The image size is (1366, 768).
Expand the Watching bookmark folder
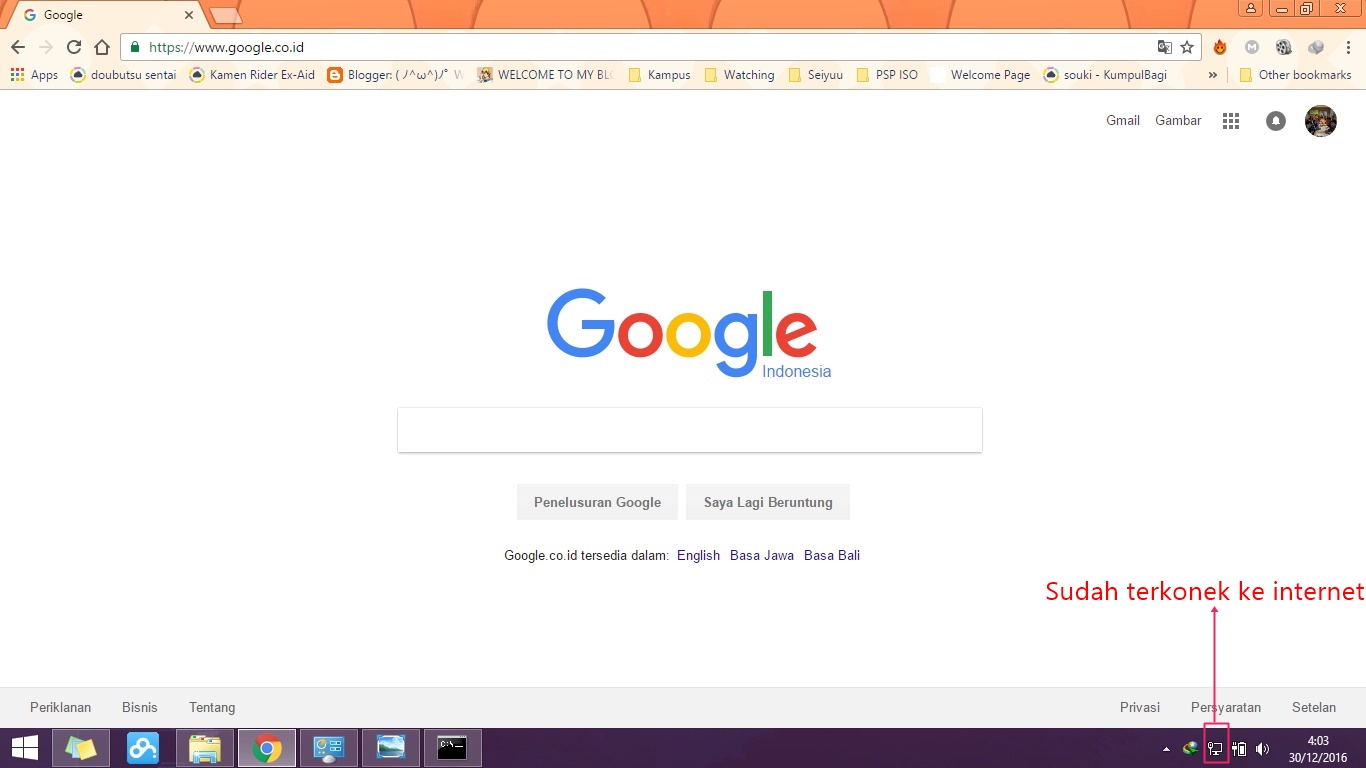[x=739, y=75]
